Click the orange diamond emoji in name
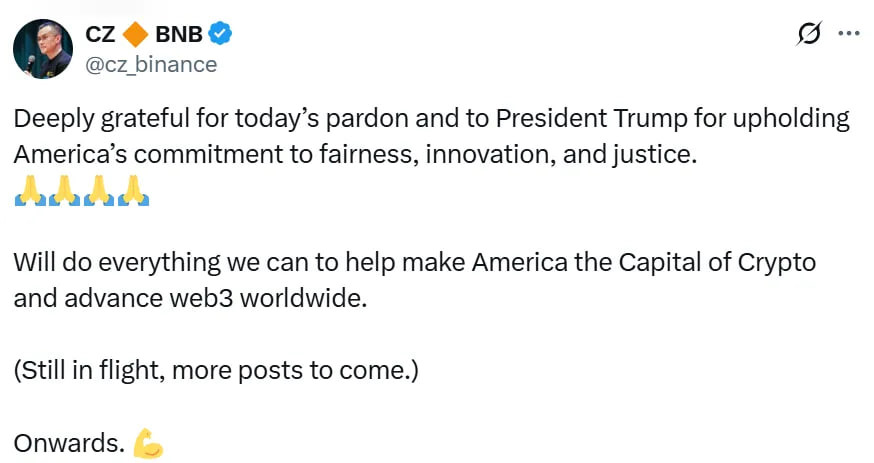 point(137,35)
